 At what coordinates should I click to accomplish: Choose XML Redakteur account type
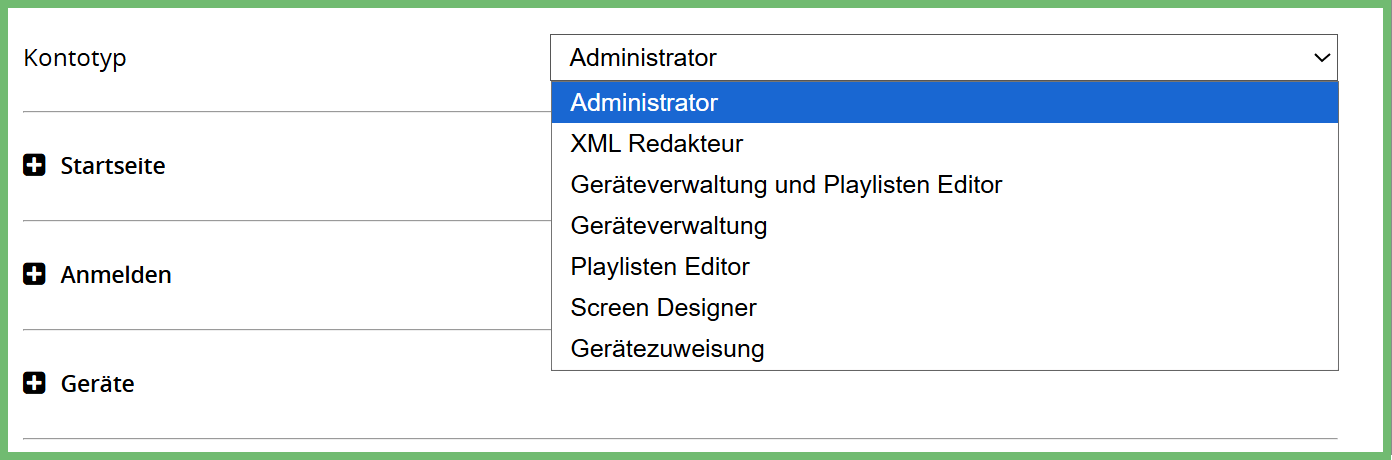[657, 143]
